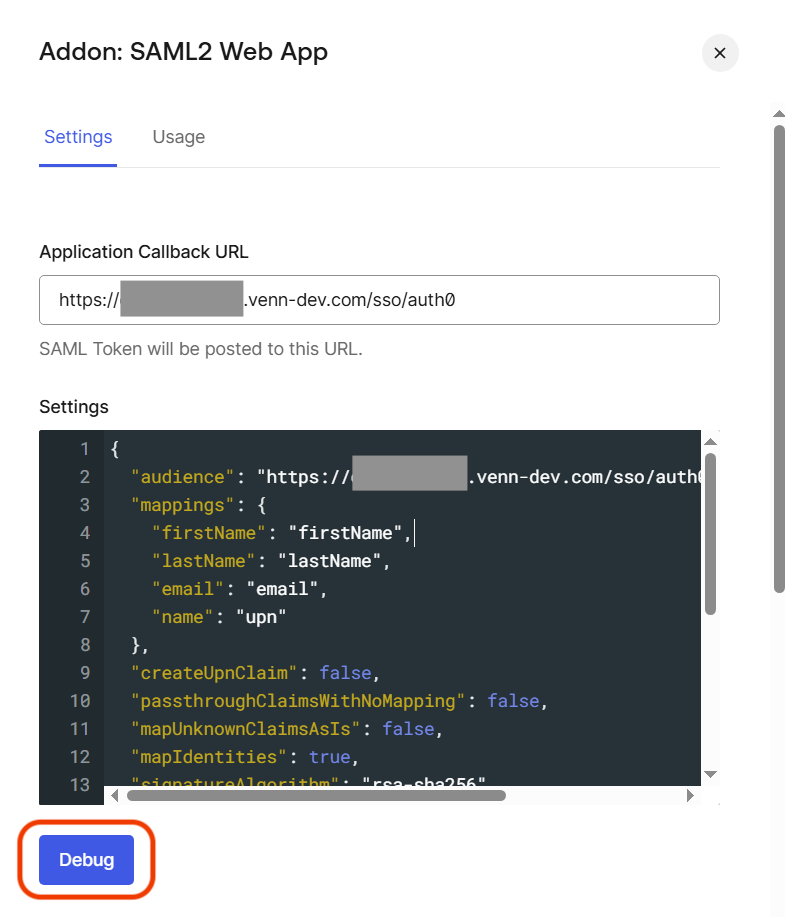Click the dialog's outer vertical scrollbar
Image resolution: width=785 pixels, height=917 pixels.
pyautogui.click(x=779, y=359)
